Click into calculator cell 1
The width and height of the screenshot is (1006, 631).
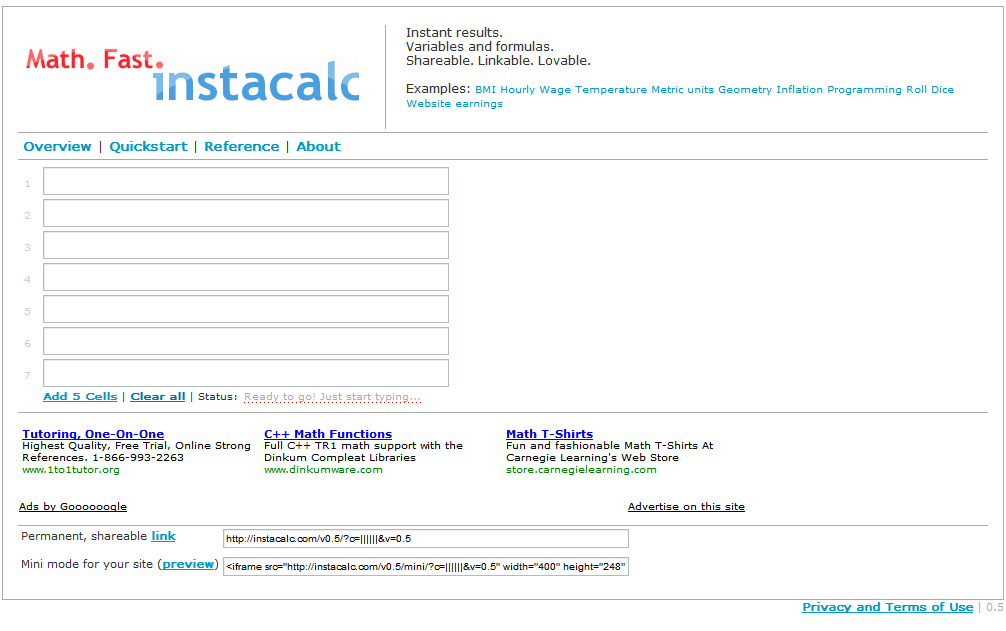(245, 181)
